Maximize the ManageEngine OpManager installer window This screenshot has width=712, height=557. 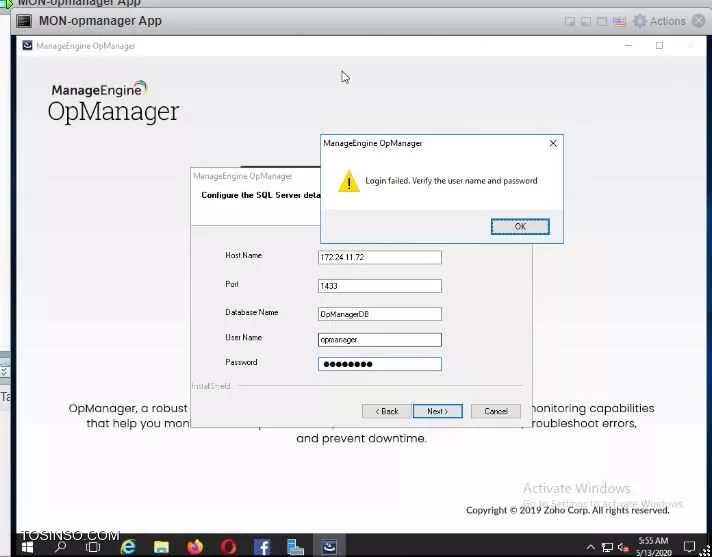coord(659,45)
